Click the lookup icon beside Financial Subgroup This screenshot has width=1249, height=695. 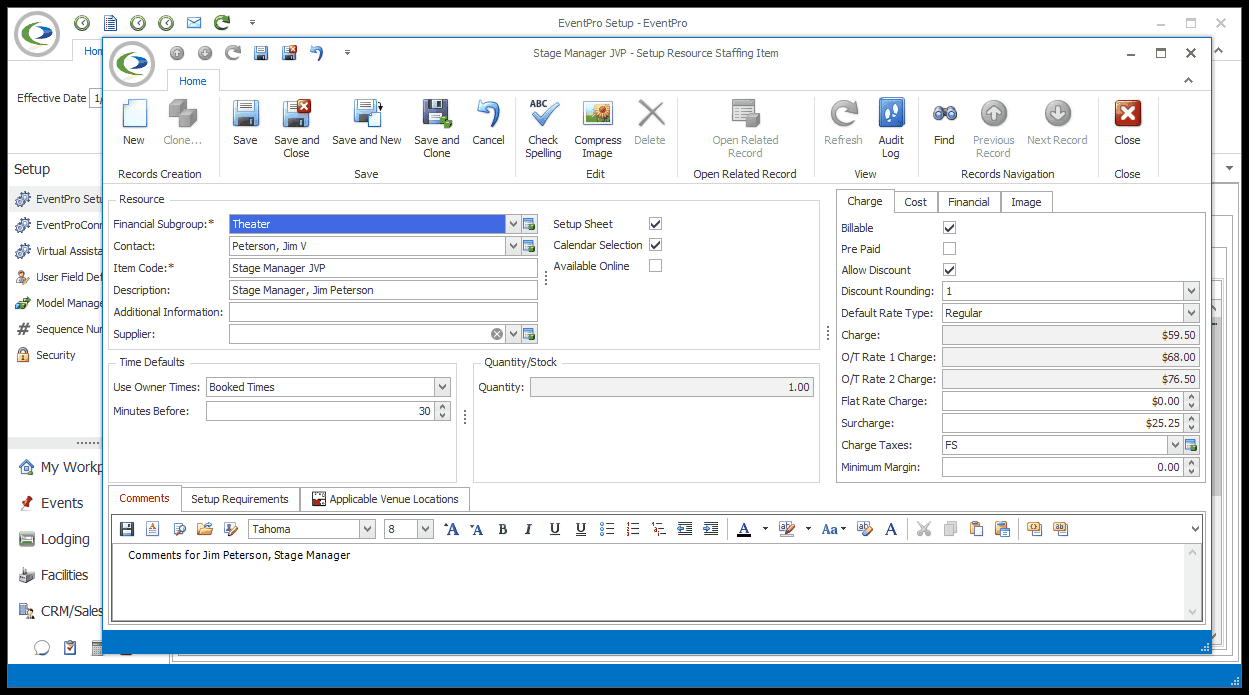pyautogui.click(x=530, y=224)
